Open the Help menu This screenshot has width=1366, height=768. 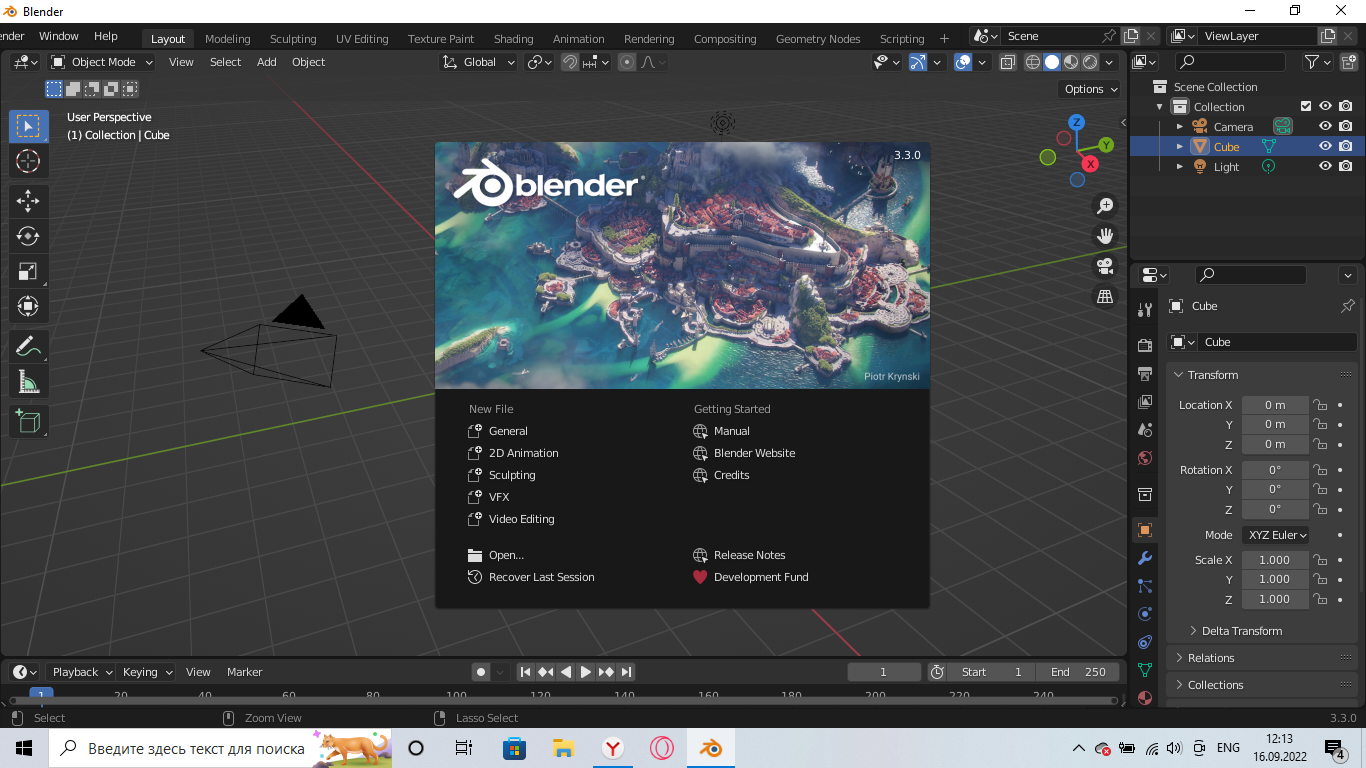point(105,36)
